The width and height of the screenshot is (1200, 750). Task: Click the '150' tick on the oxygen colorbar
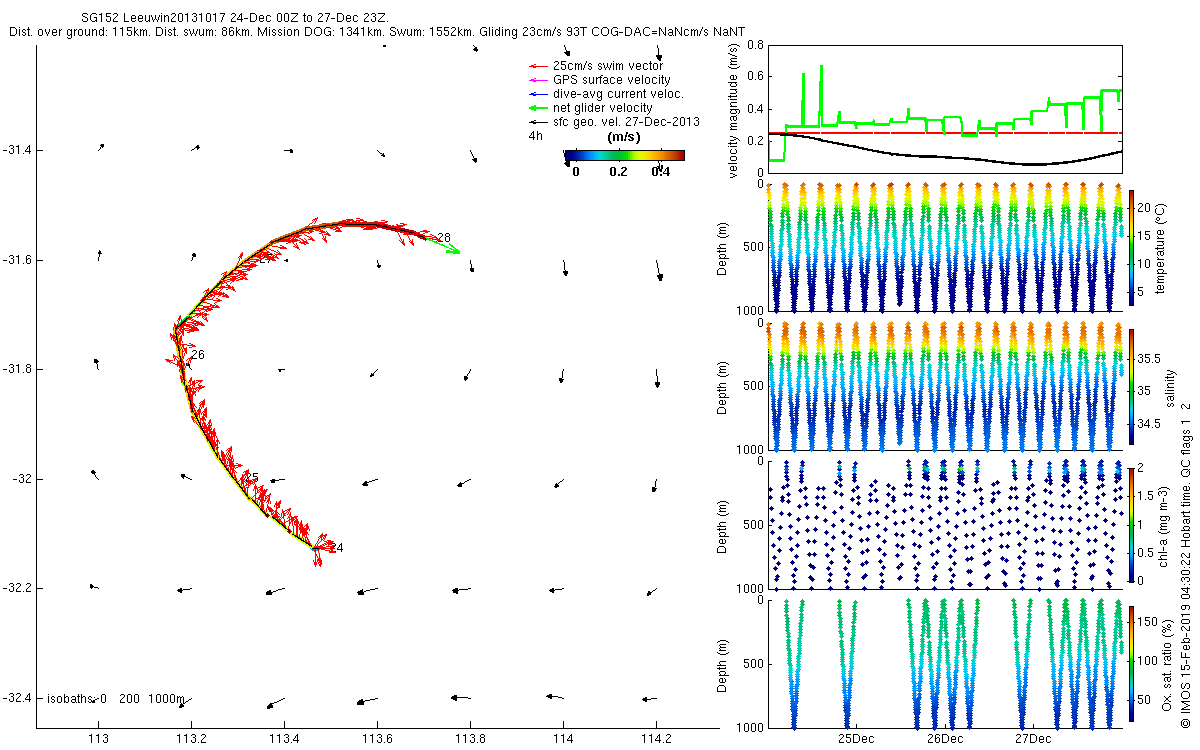1150,622
